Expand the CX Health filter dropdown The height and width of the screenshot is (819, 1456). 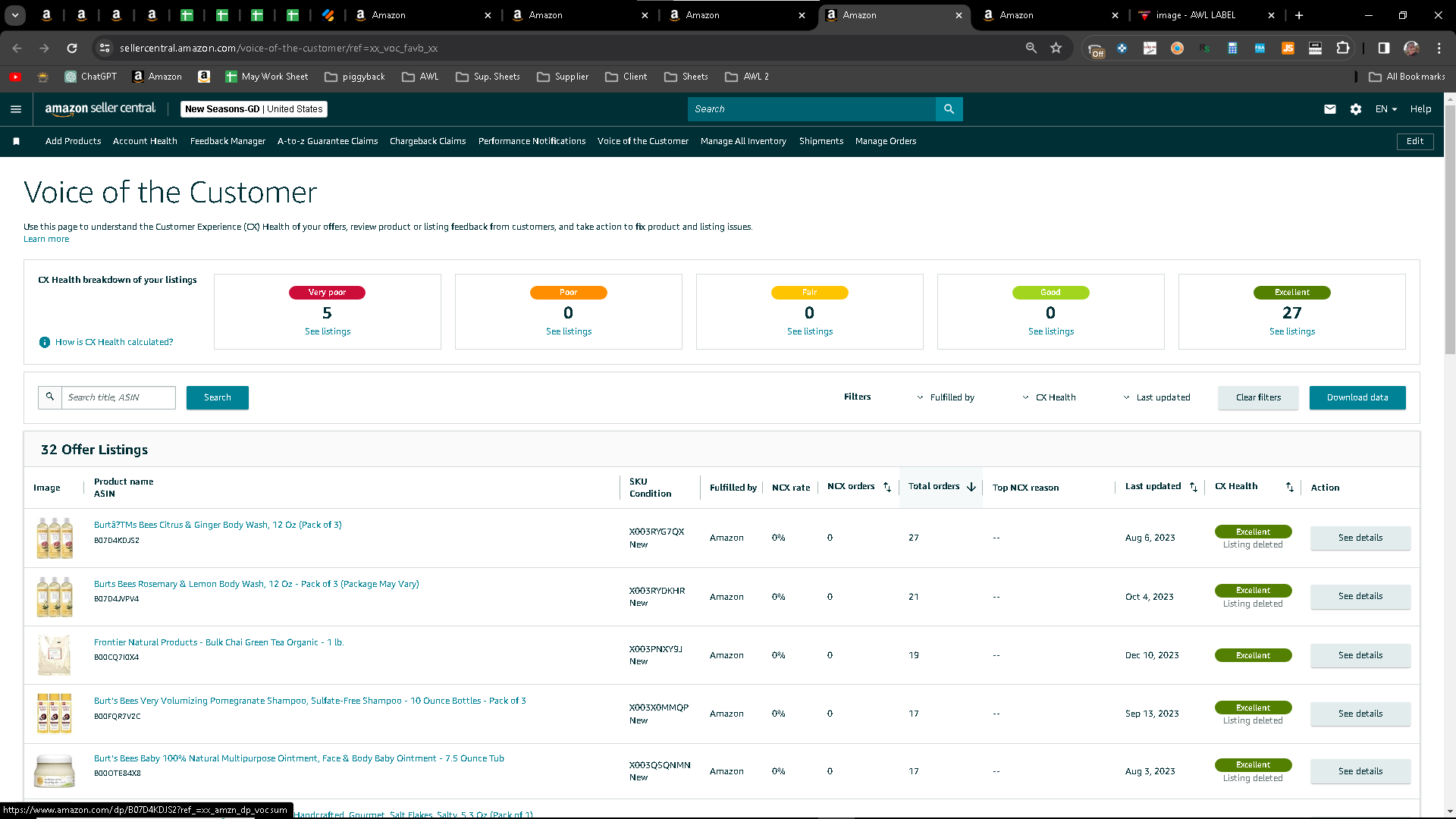1049,397
